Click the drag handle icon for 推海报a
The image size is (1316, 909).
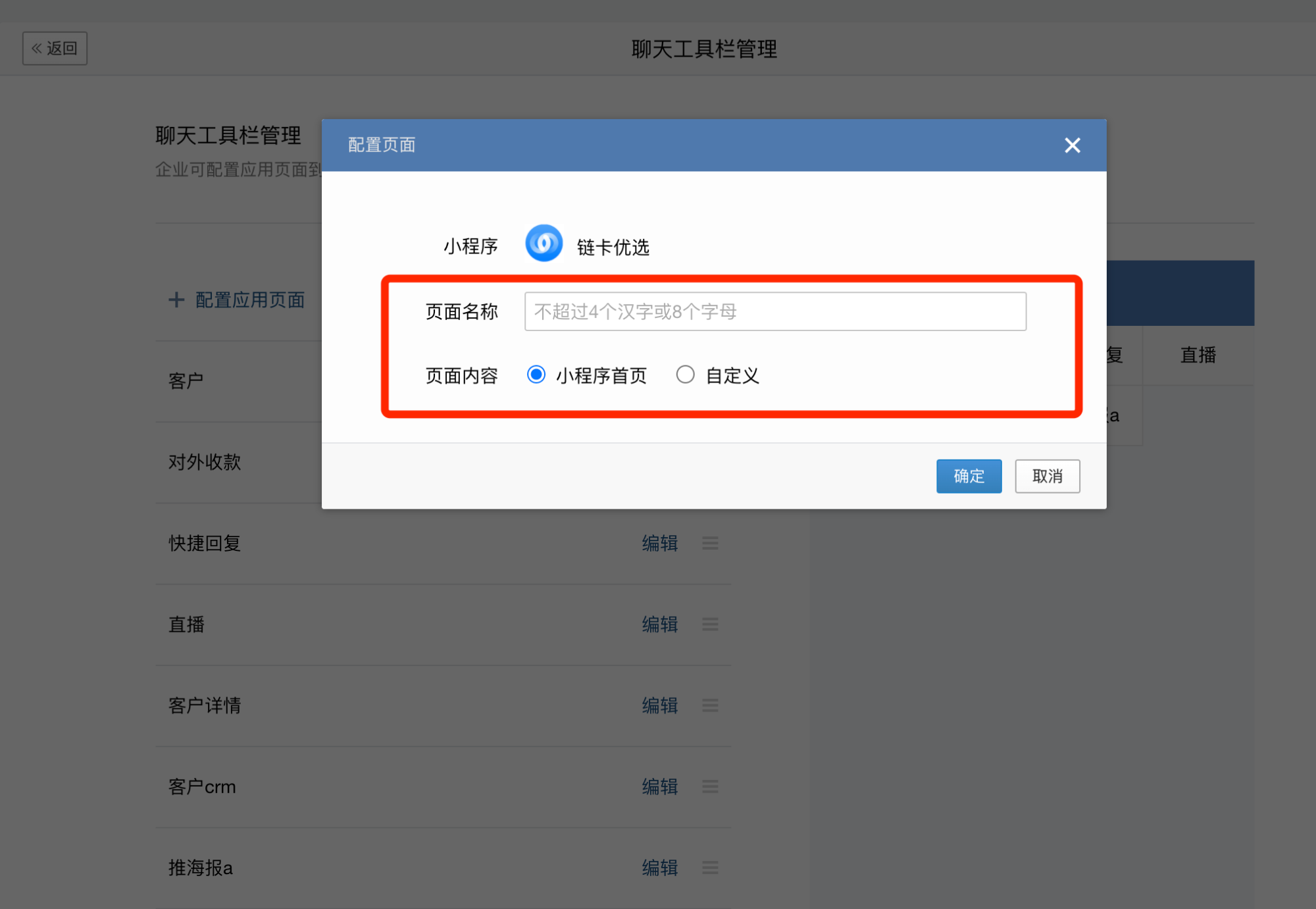[710, 868]
